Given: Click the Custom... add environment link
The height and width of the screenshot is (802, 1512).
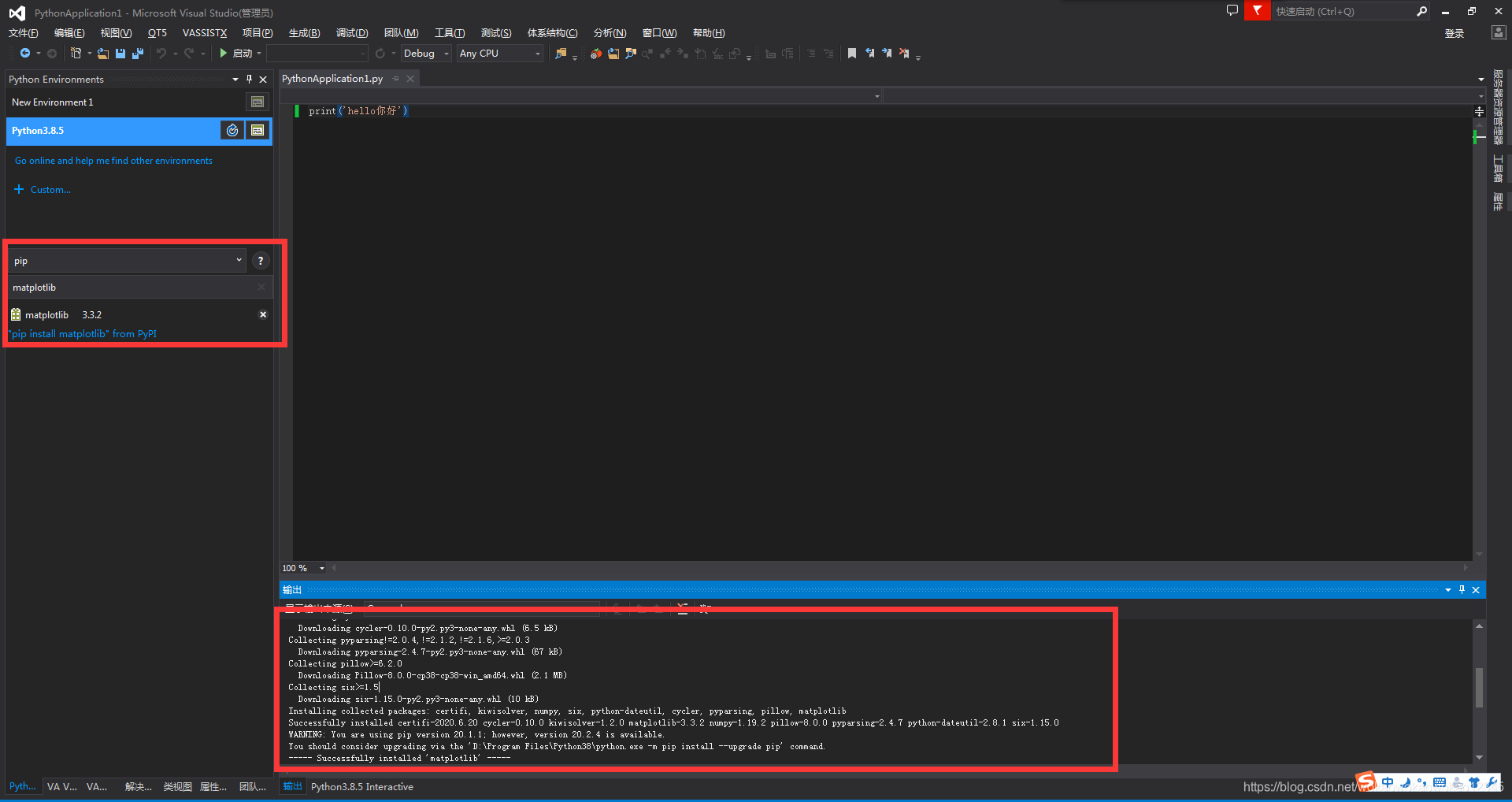Looking at the screenshot, I should 43,190.
